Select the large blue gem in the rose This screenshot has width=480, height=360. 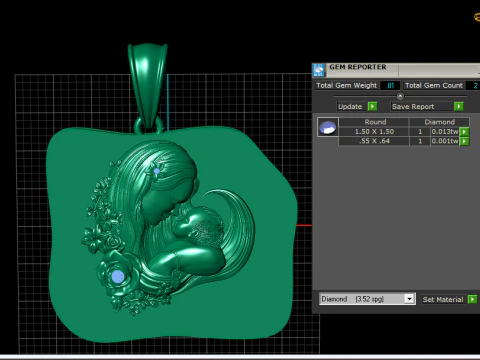click(x=117, y=276)
